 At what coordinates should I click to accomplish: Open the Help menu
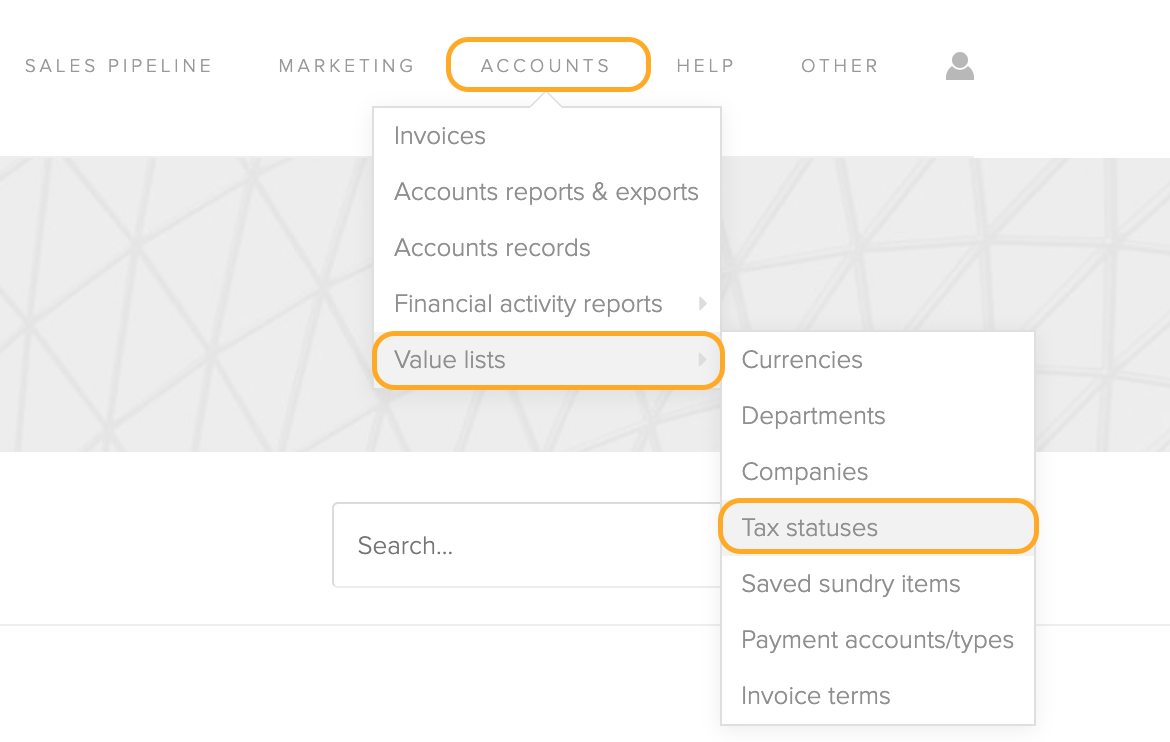(706, 66)
